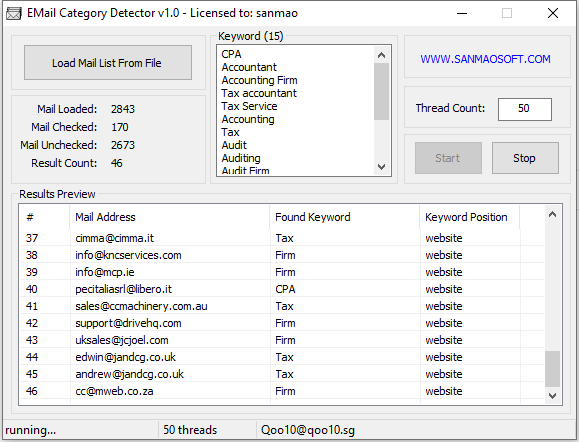Image resolution: width=579 pixels, height=442 pixels.
Task: Select the keyword list scrollbar thumb
Action: click(381, 92)
